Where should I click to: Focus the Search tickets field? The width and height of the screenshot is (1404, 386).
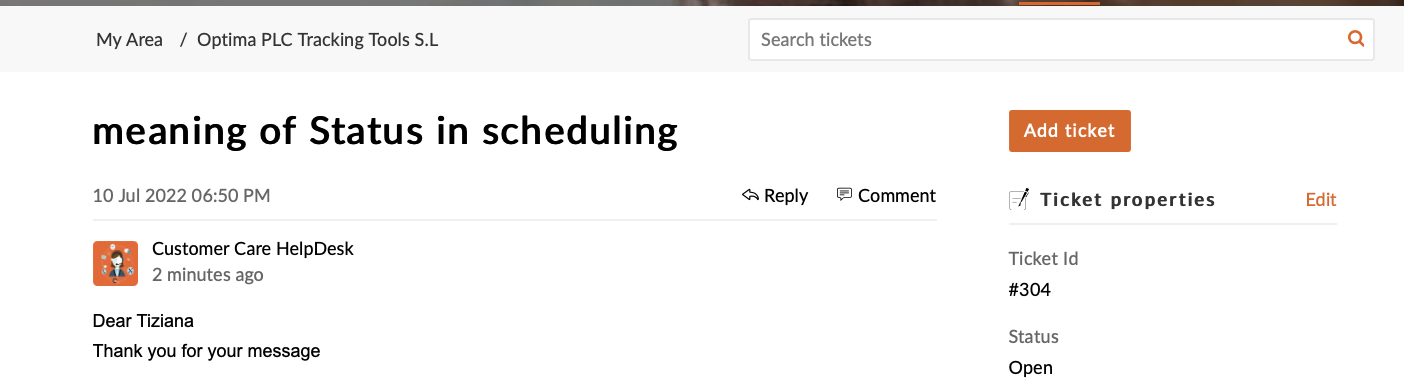1061,40
